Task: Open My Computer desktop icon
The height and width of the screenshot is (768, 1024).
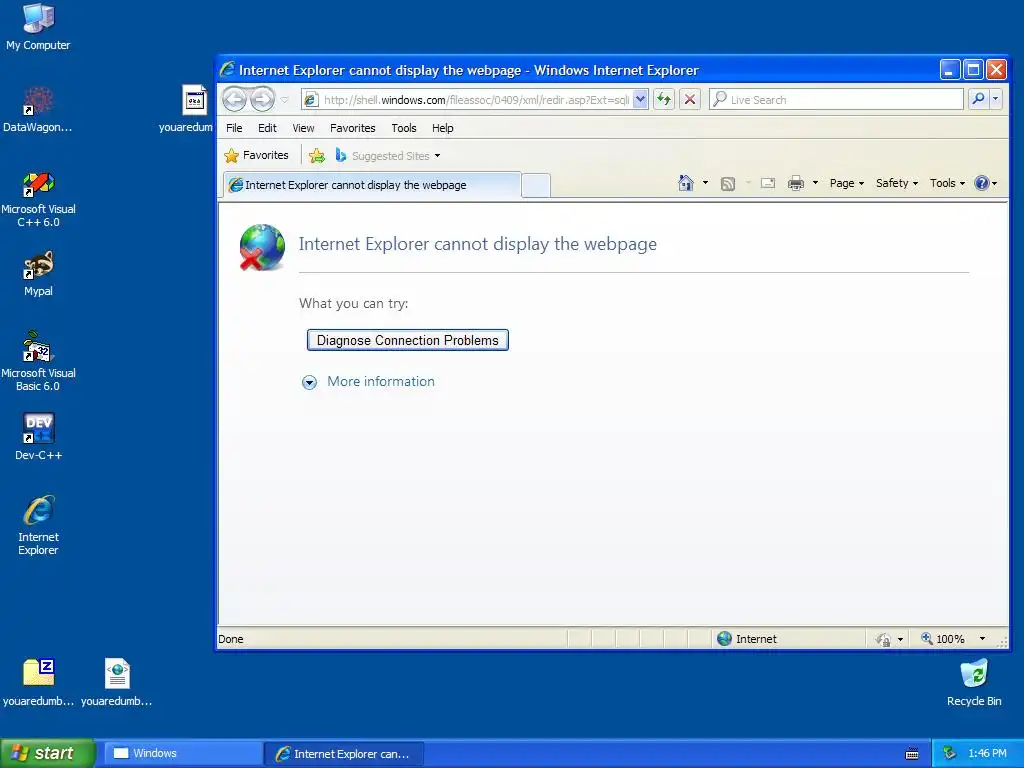Action: click(x=38, y=27)
